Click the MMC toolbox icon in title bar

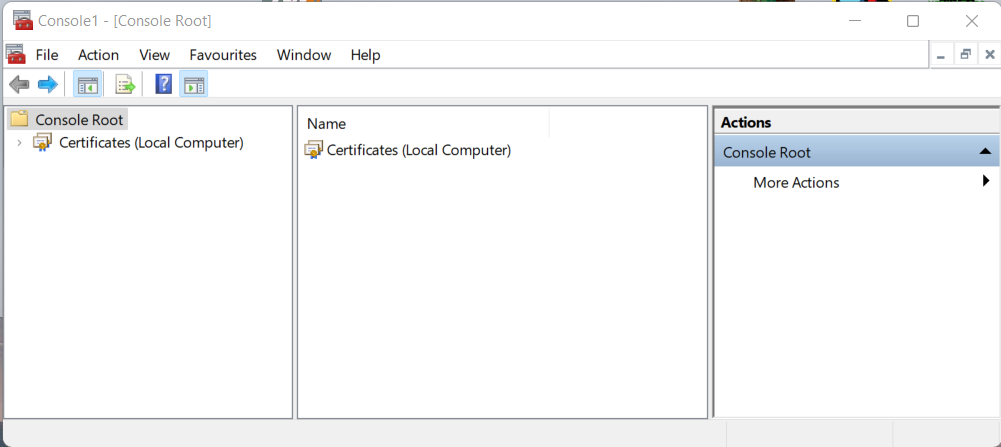pyautogui.click(x=22, y=20)
